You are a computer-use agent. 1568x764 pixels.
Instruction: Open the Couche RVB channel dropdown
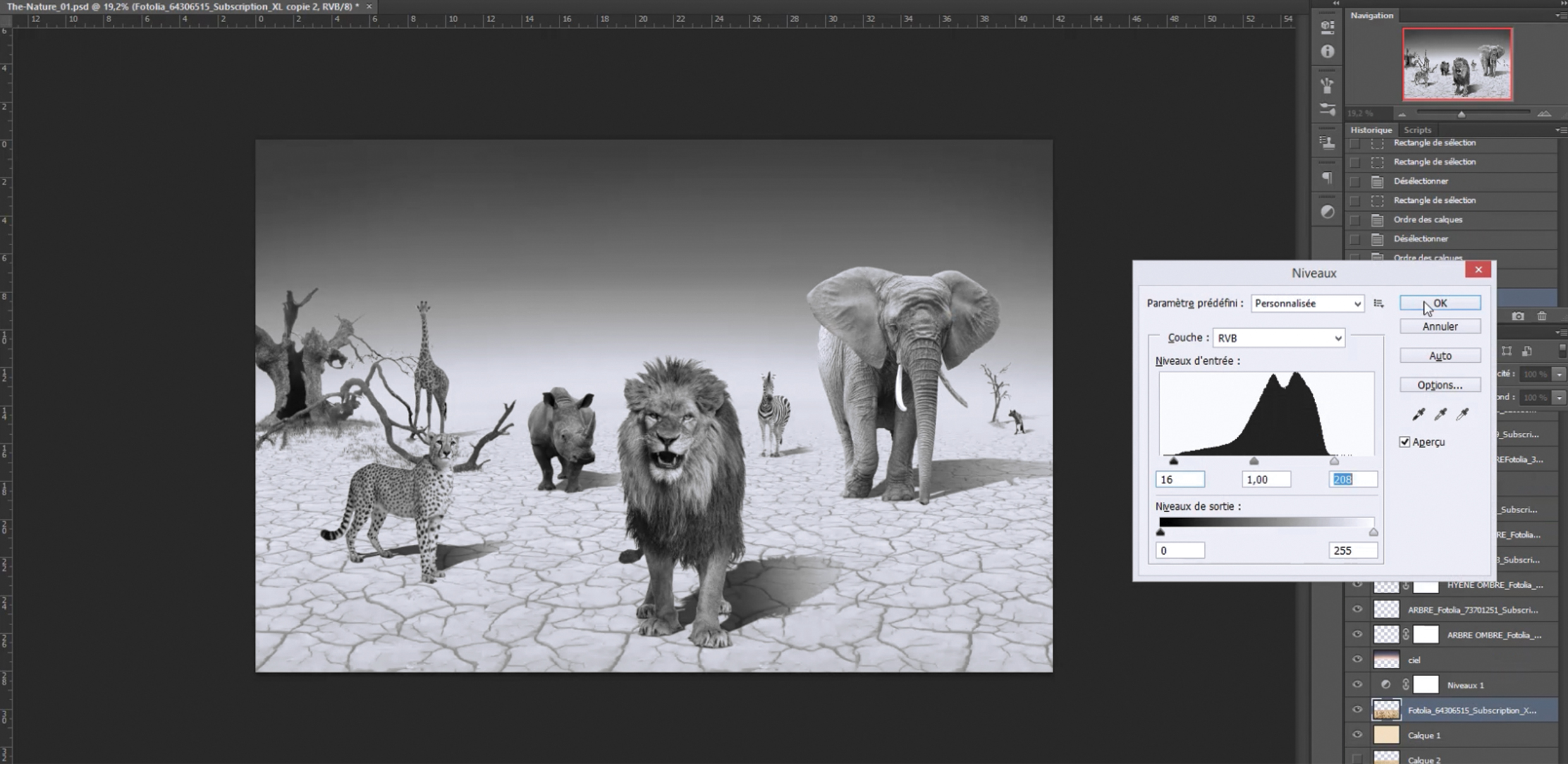pyautogui.click(x=1278, y=338)
